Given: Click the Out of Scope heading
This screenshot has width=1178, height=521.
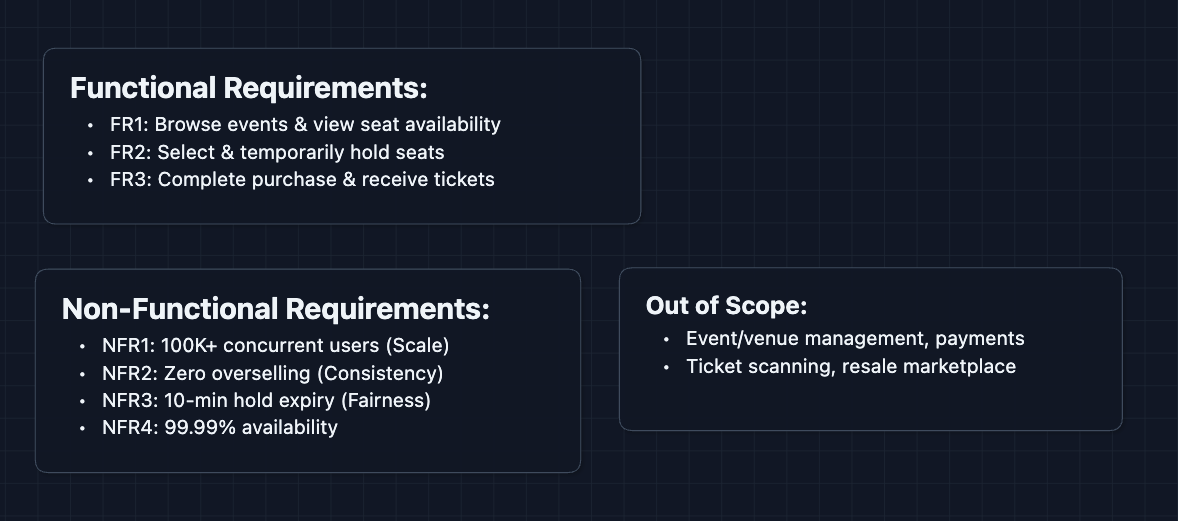Looking at the screenshot, I should point(726,305).
